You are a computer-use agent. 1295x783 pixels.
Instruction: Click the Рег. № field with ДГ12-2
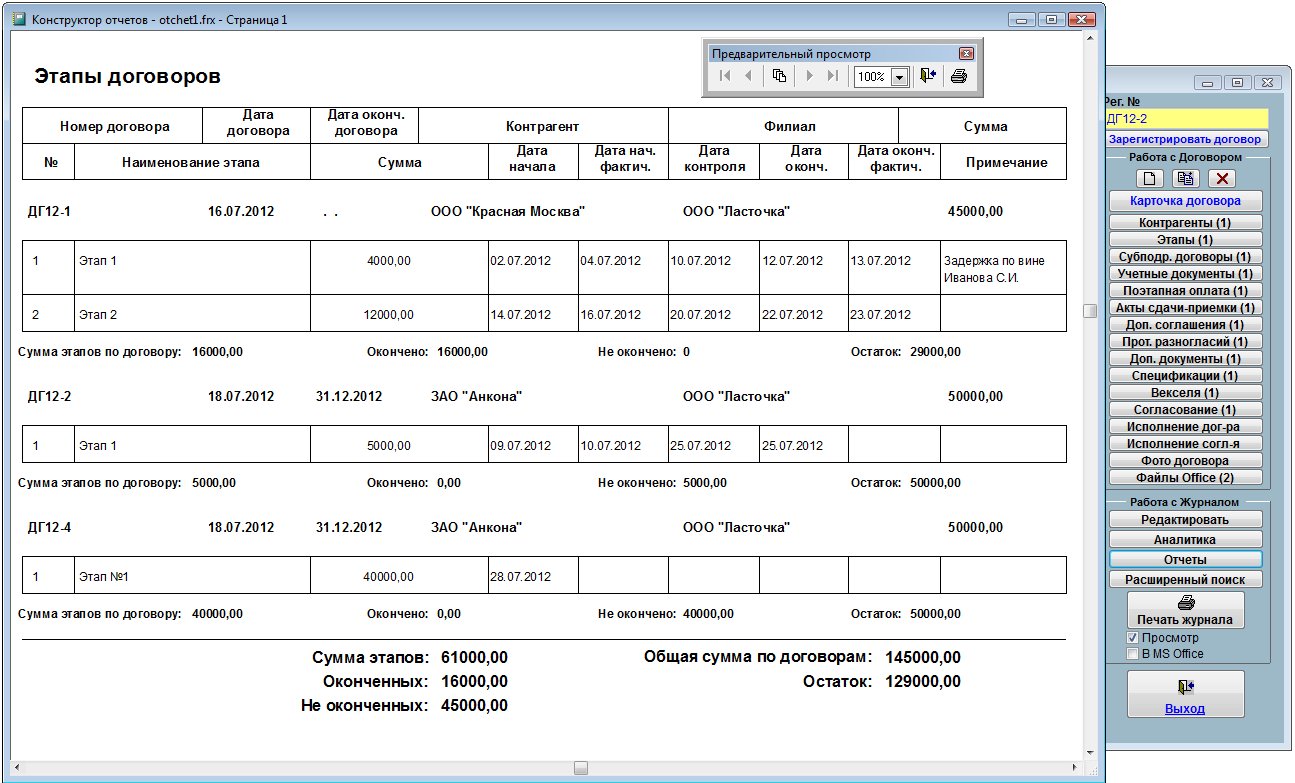[x=1185, y=119]
